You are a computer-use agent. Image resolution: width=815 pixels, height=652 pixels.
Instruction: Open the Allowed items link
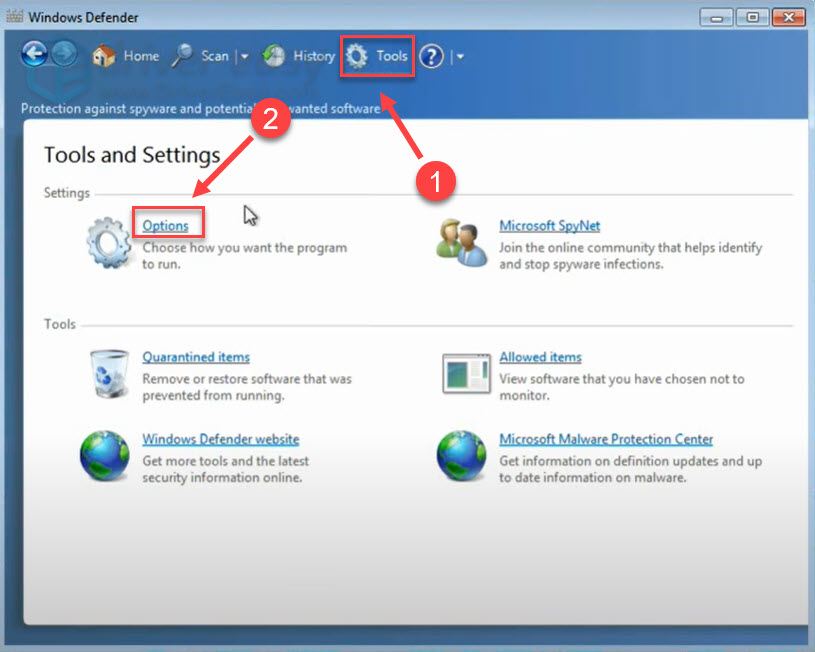click(540, 357)
